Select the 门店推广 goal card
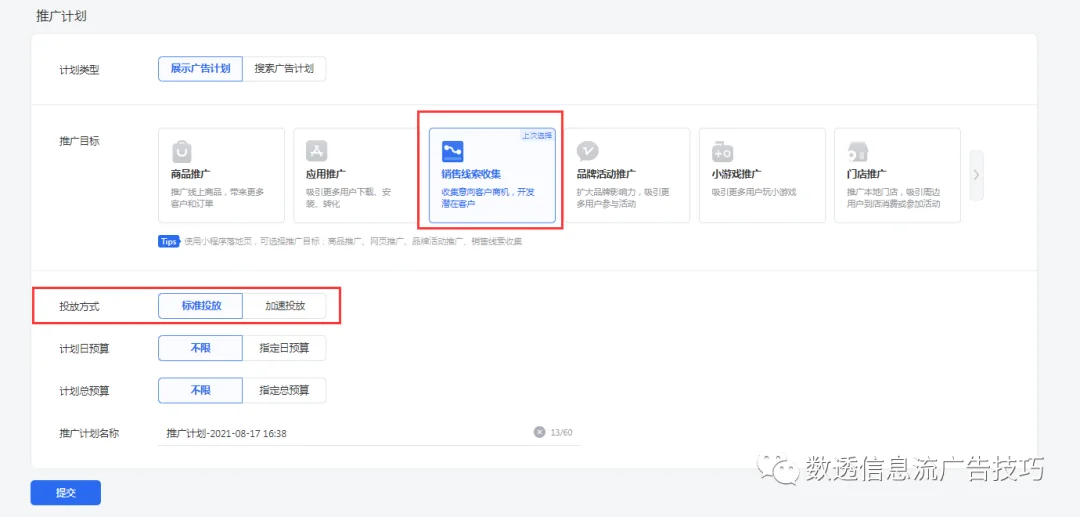The width and height of the screenshot is (1080, 517). coord(897,175)
